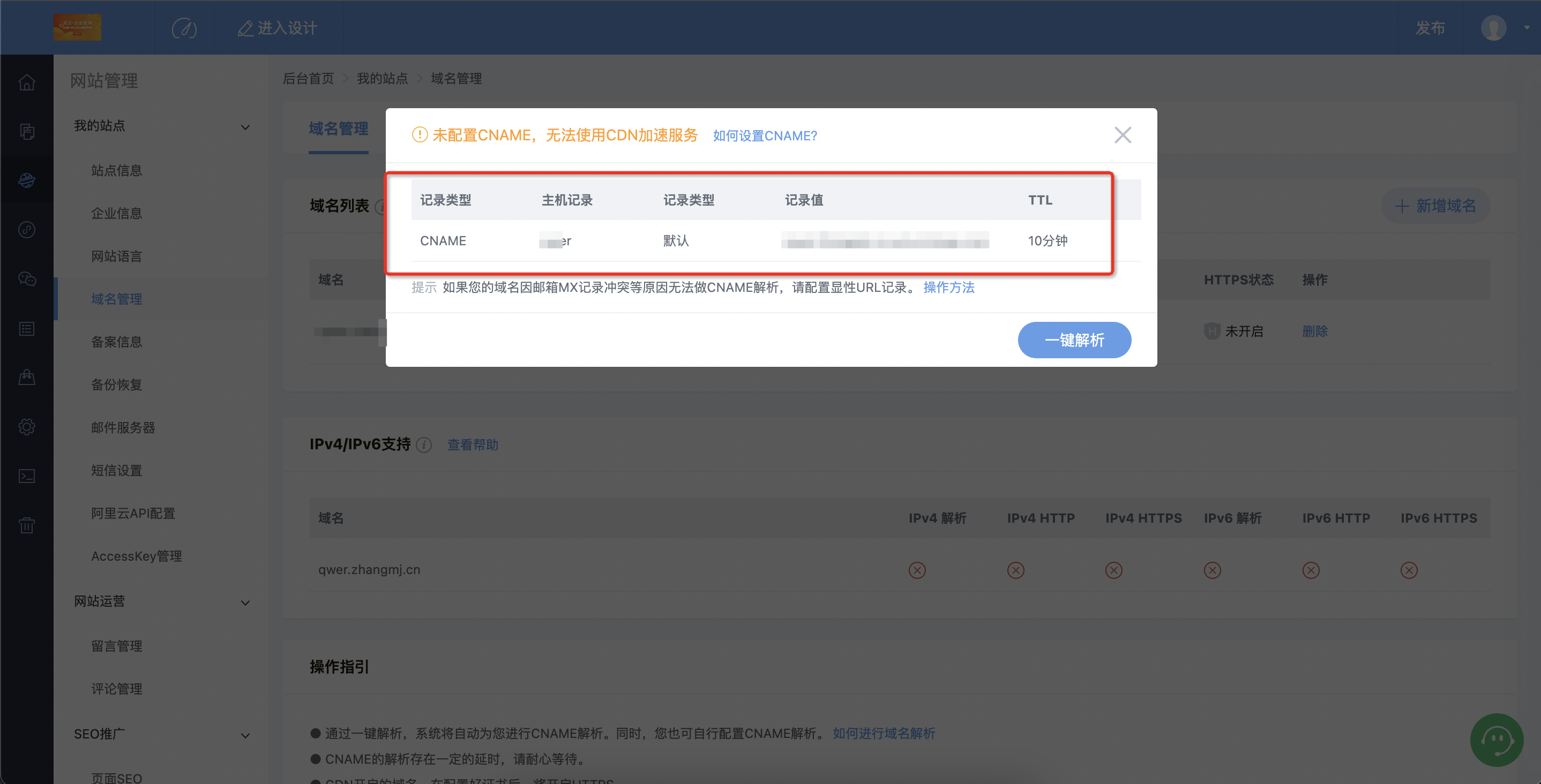Click the info icon beside IPv4/IPv6支持

point(423,445)
